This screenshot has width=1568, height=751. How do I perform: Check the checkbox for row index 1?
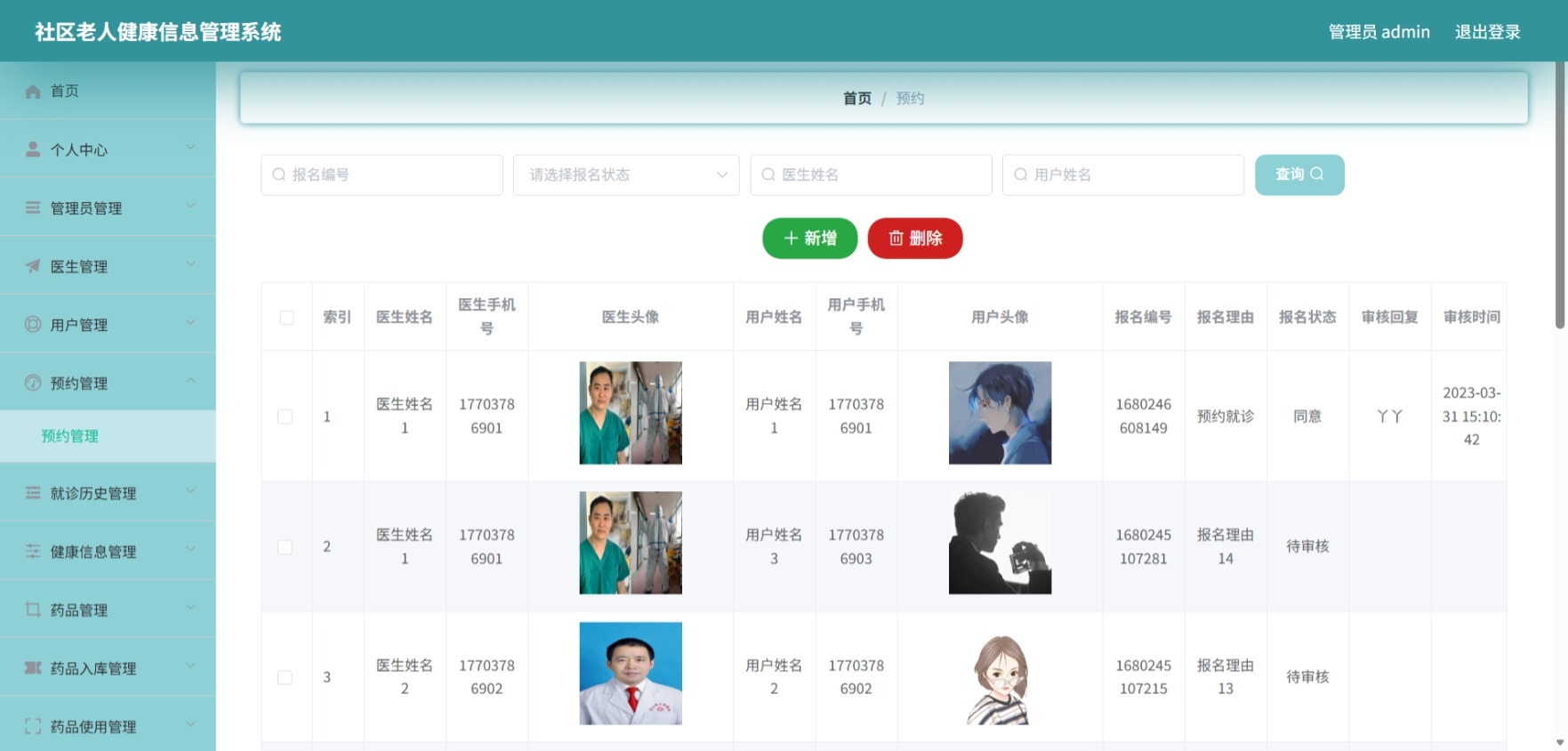(x=285, y=416)
